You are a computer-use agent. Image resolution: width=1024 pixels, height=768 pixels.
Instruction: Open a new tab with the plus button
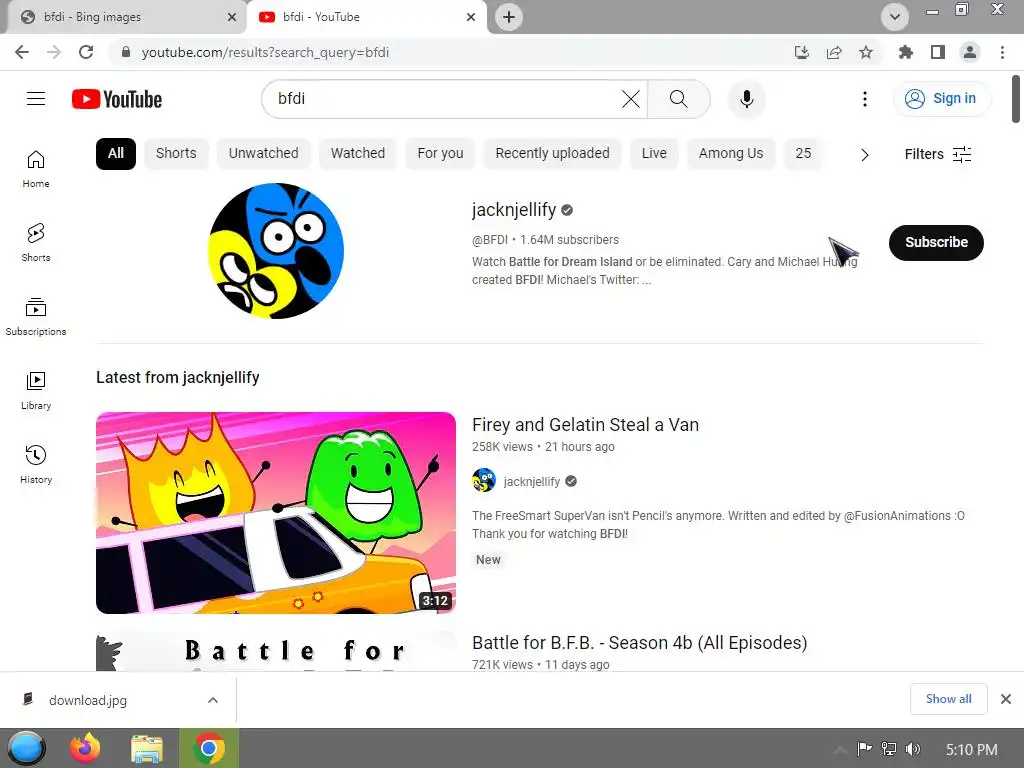click(509, 17)
